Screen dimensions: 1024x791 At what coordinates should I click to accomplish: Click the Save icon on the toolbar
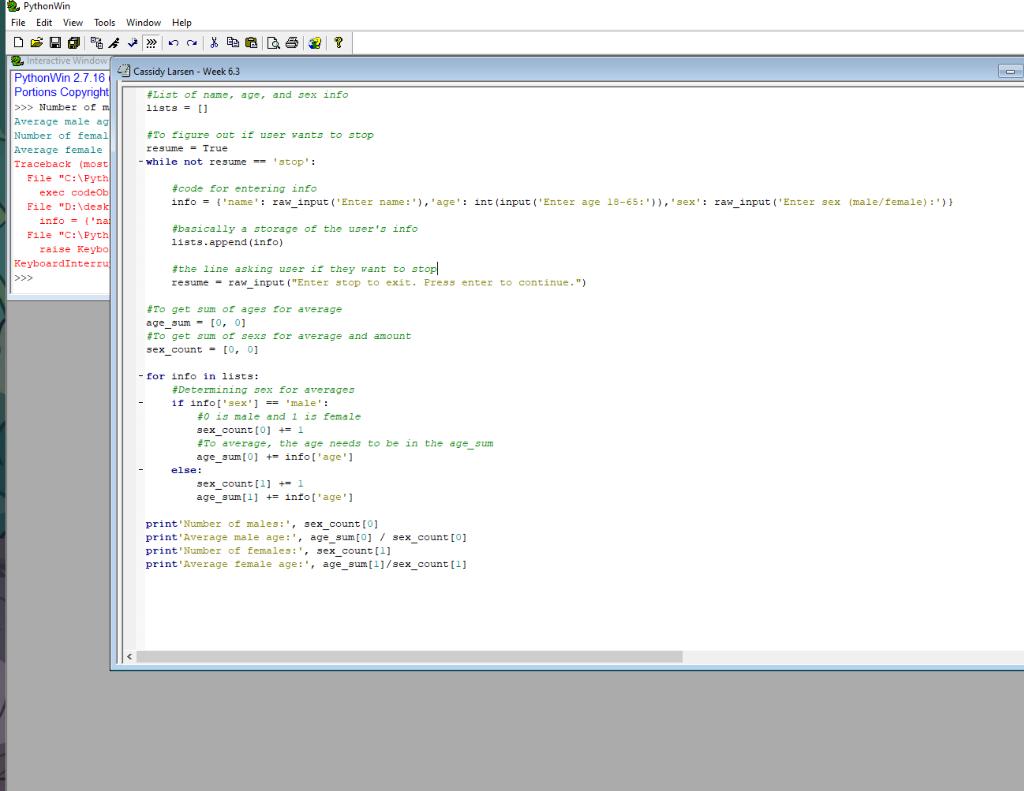coord(53,42)
